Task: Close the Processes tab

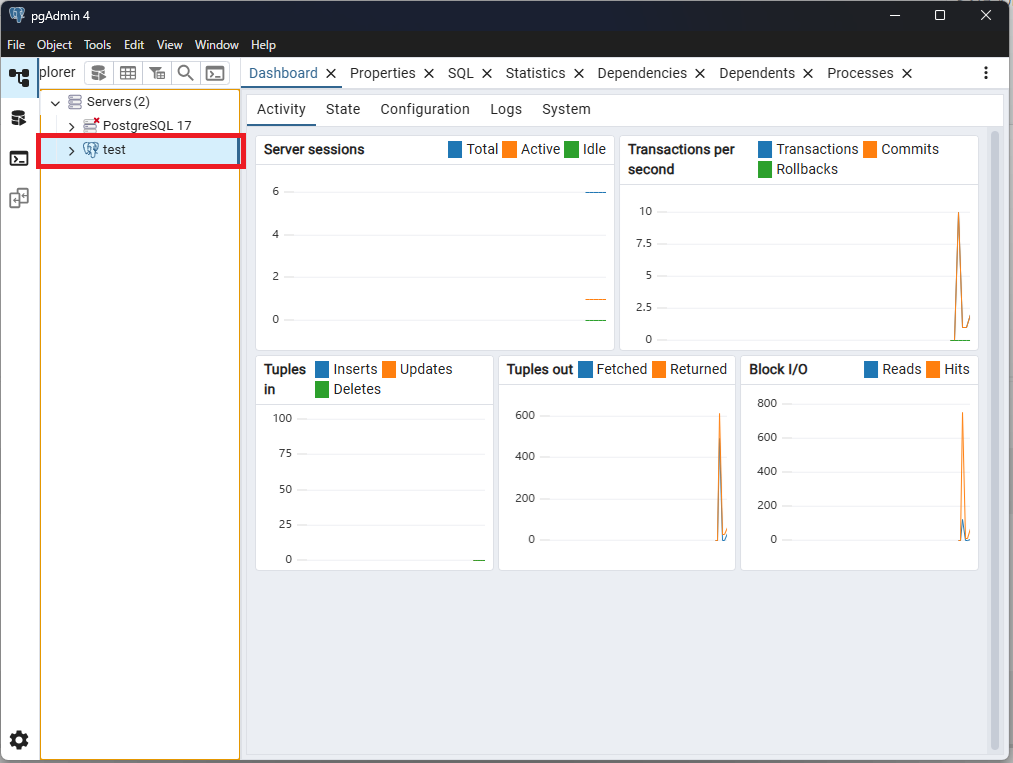Action: pos(906,74)
